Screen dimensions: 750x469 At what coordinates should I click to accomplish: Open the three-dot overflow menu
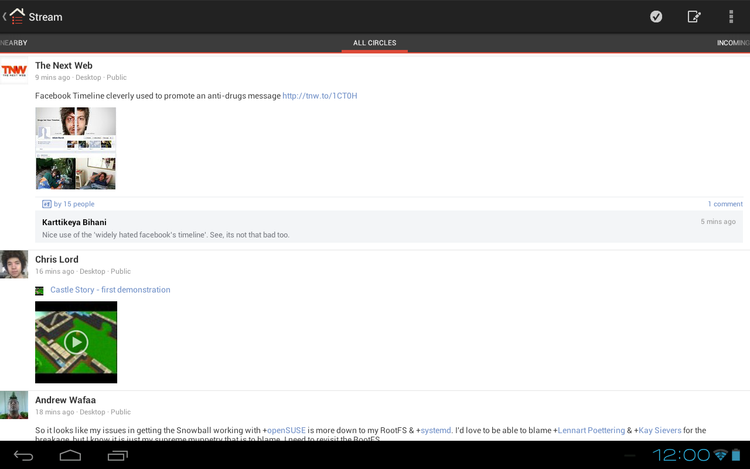(x=731, y=16)
